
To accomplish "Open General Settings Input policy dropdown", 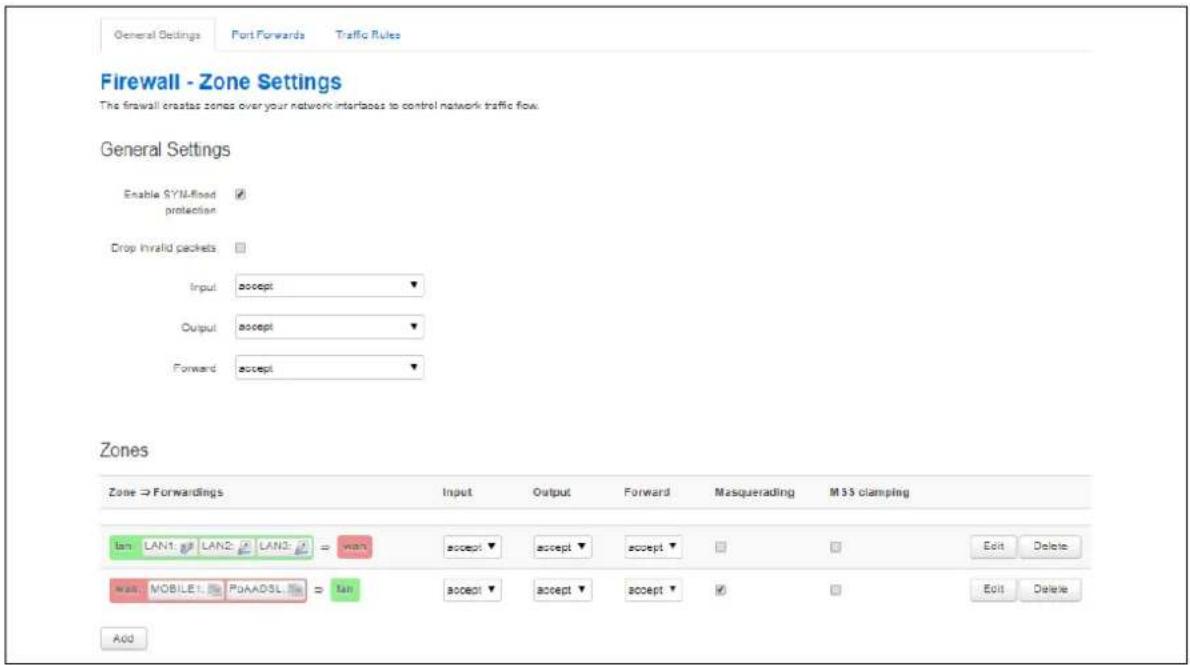I will click(329, 286).
